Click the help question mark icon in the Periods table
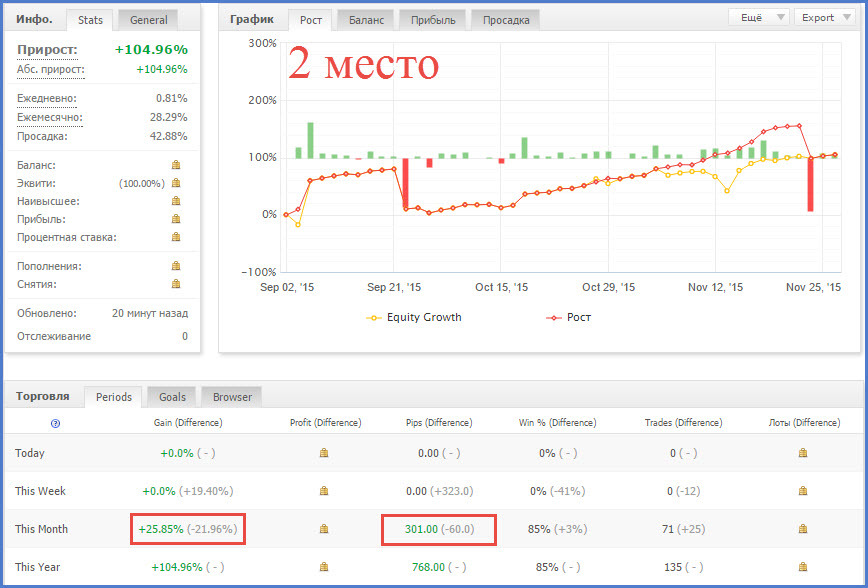 coord(55,423)
